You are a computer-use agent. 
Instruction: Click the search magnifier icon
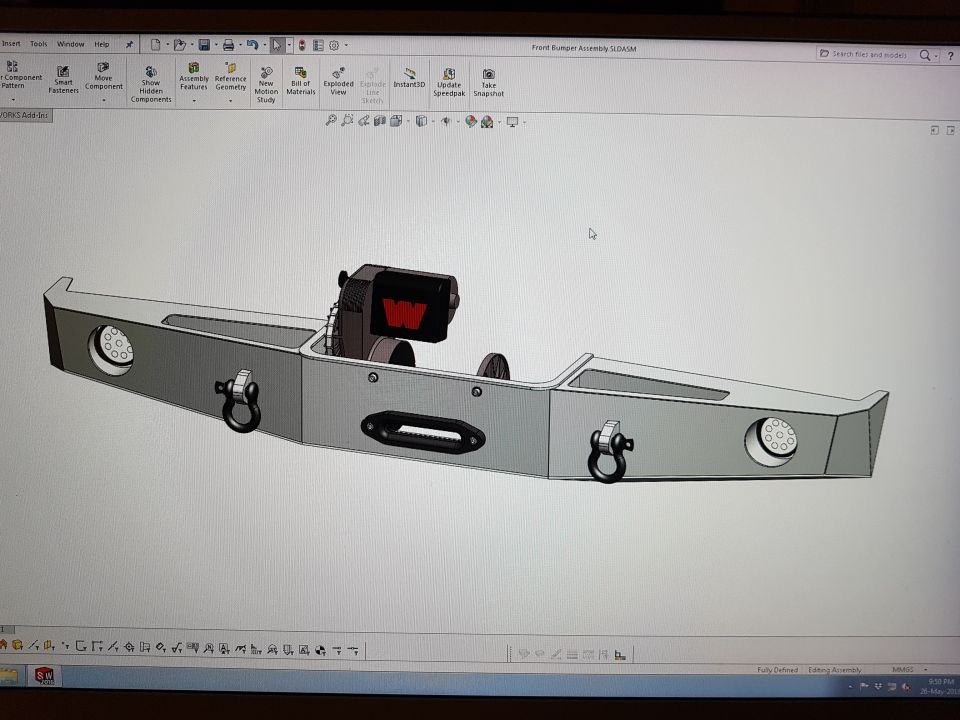point(924,55)
